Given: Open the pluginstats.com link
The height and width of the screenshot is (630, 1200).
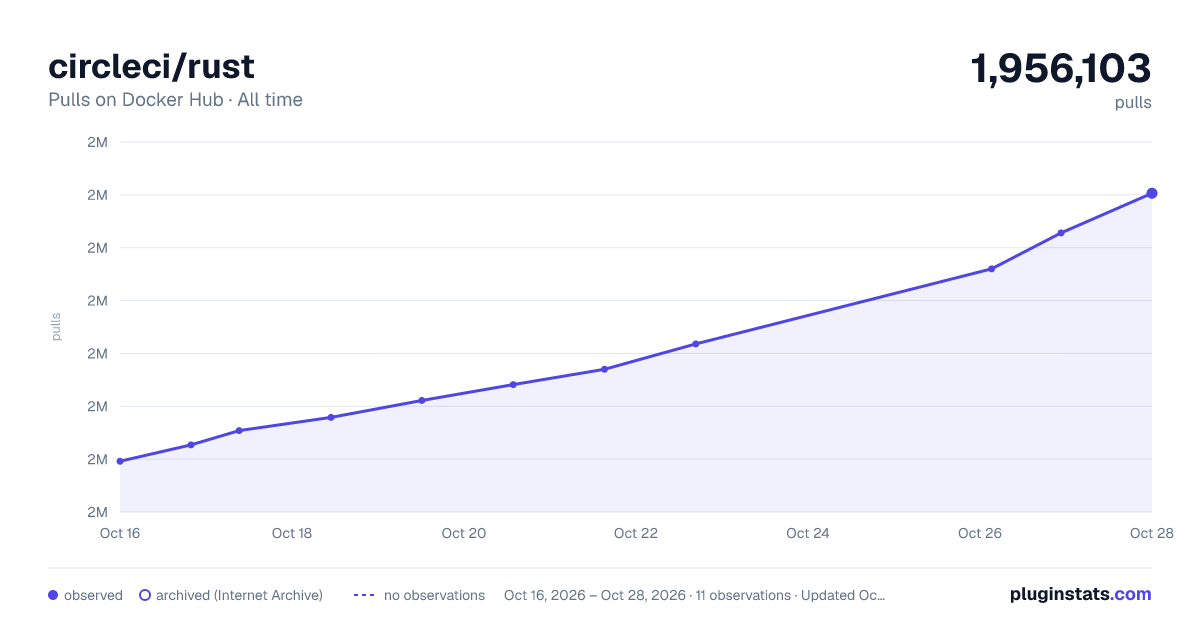Looking at the screenshot, I should point(1081,594).
